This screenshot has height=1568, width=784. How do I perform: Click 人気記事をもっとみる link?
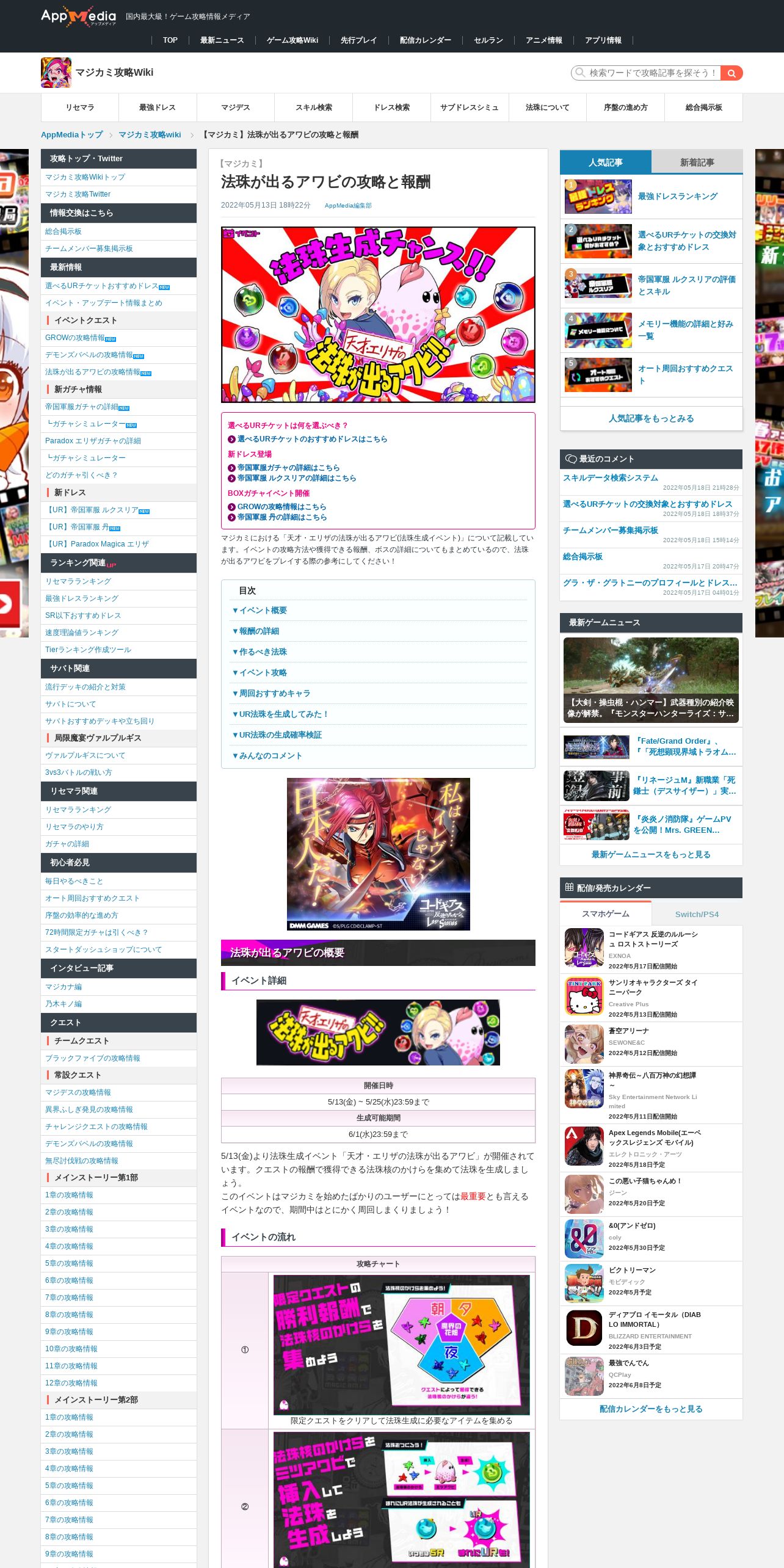[x=651, y=419]
